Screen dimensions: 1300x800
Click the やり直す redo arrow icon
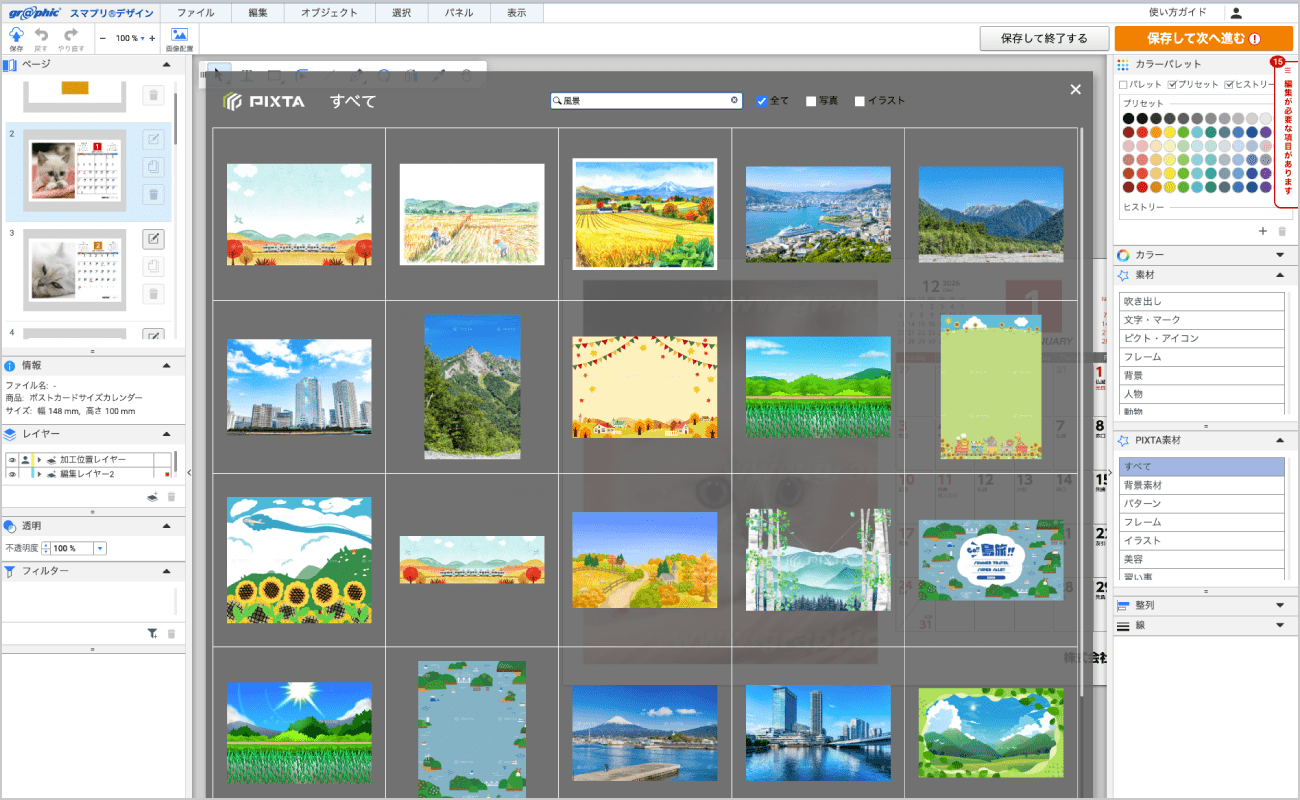[71, 34]
